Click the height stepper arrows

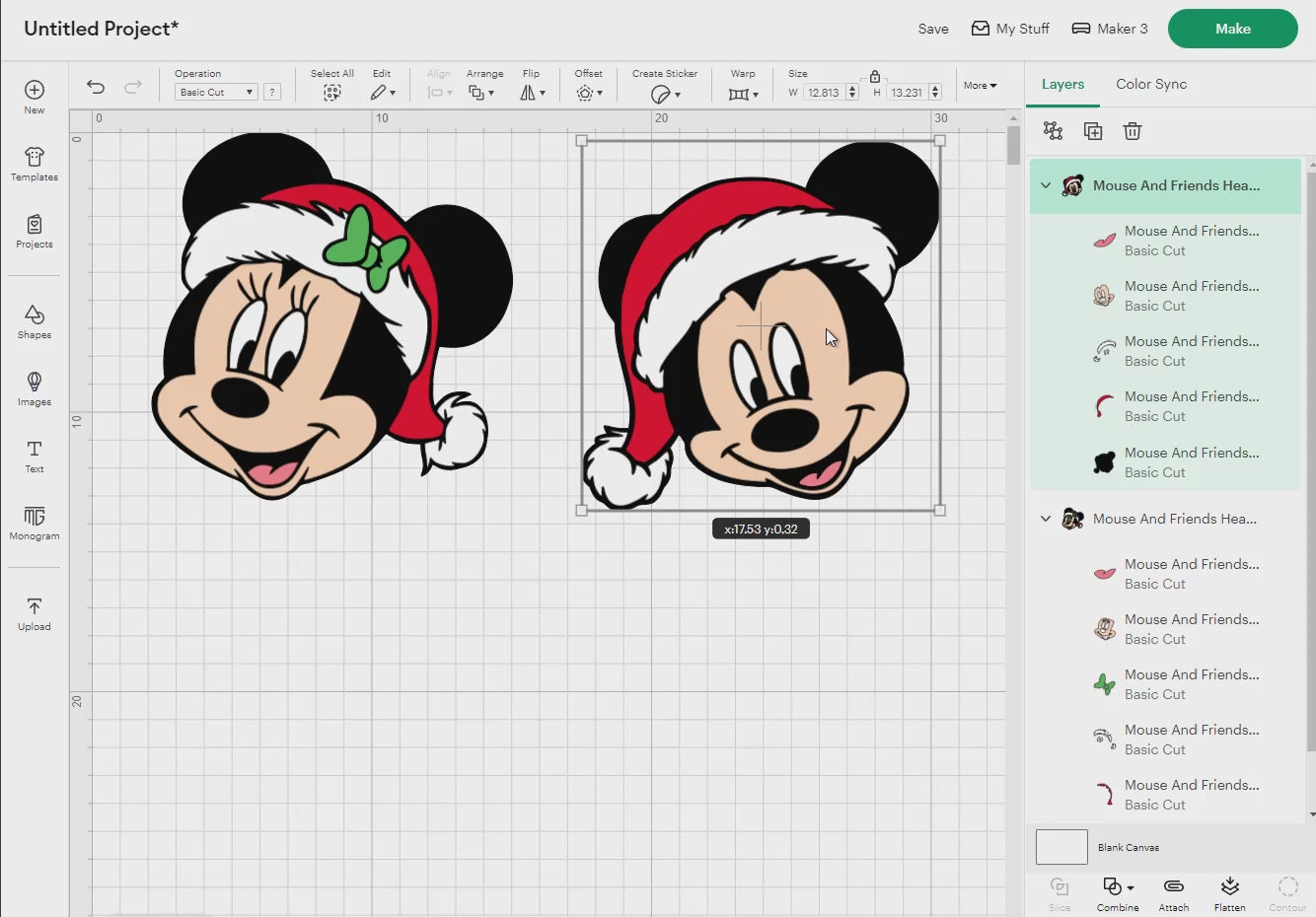pos(935,92)
